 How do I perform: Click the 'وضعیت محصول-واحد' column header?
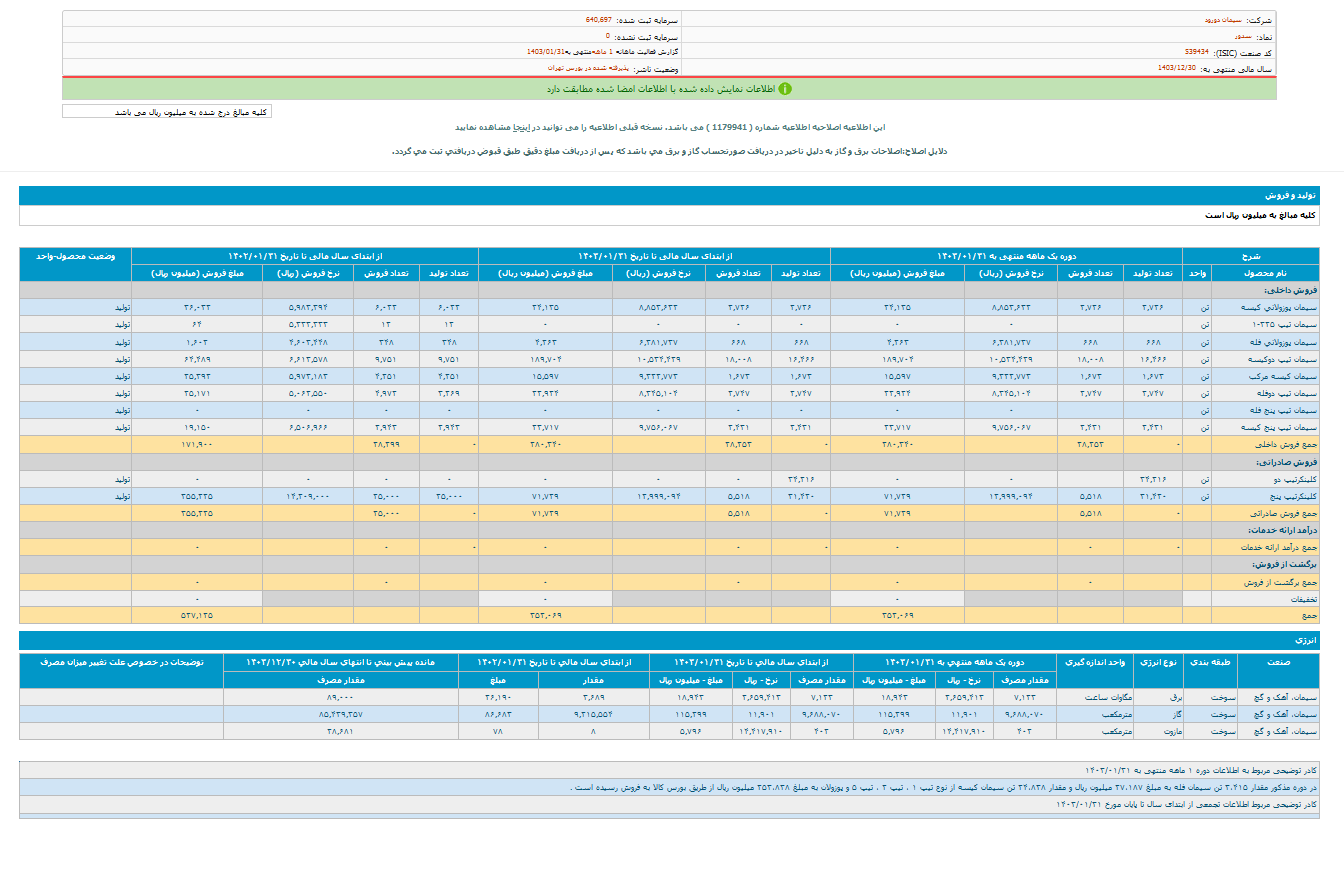click(x=75, y=256)
